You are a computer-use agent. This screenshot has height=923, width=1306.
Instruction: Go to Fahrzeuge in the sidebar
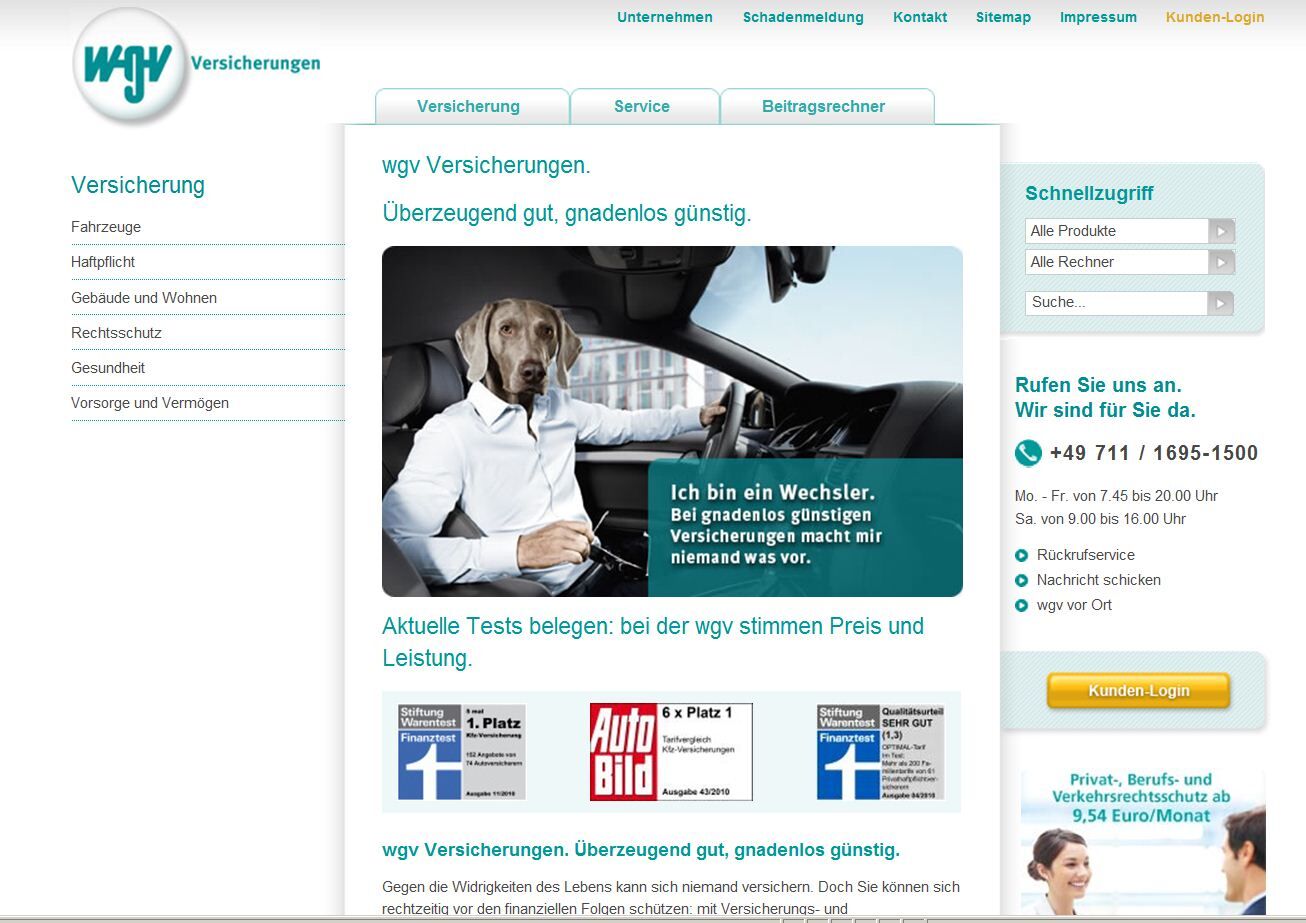[106, 227]
